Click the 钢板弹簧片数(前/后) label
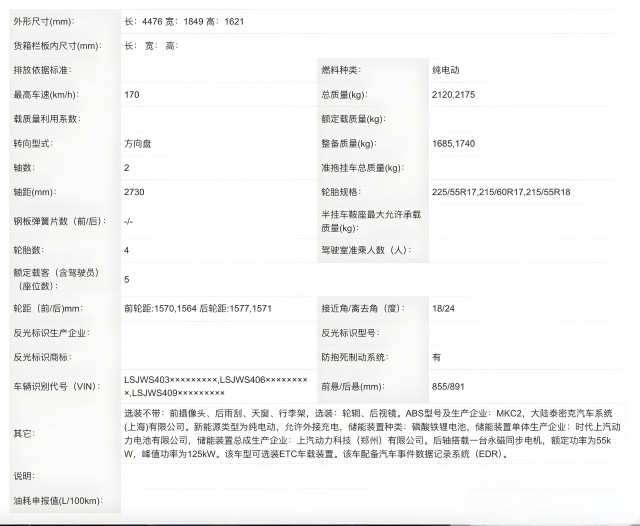The height and width of the screenshot is (526, 640). pos(60,221)
